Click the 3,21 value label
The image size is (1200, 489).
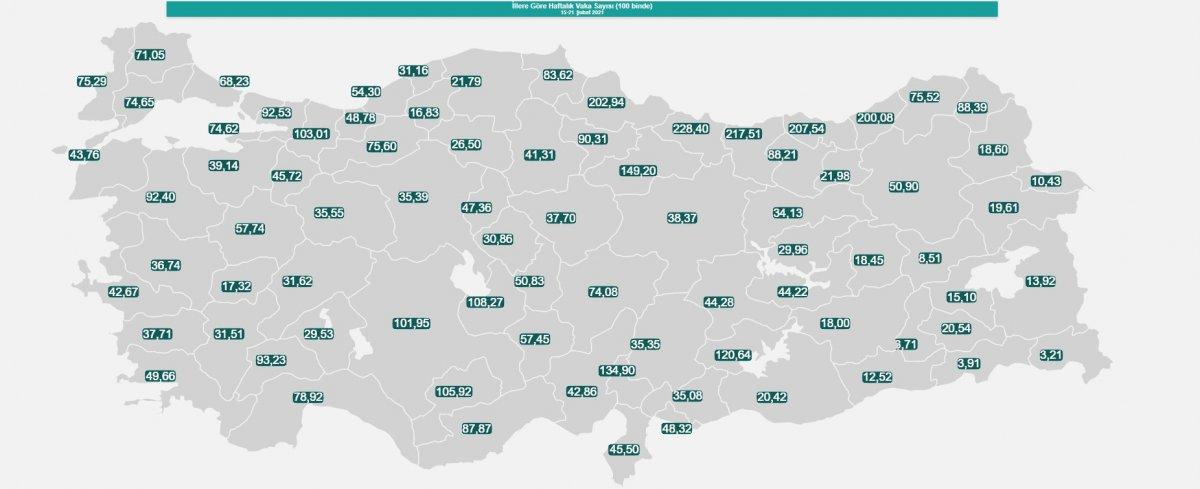tap(1051, 354)
